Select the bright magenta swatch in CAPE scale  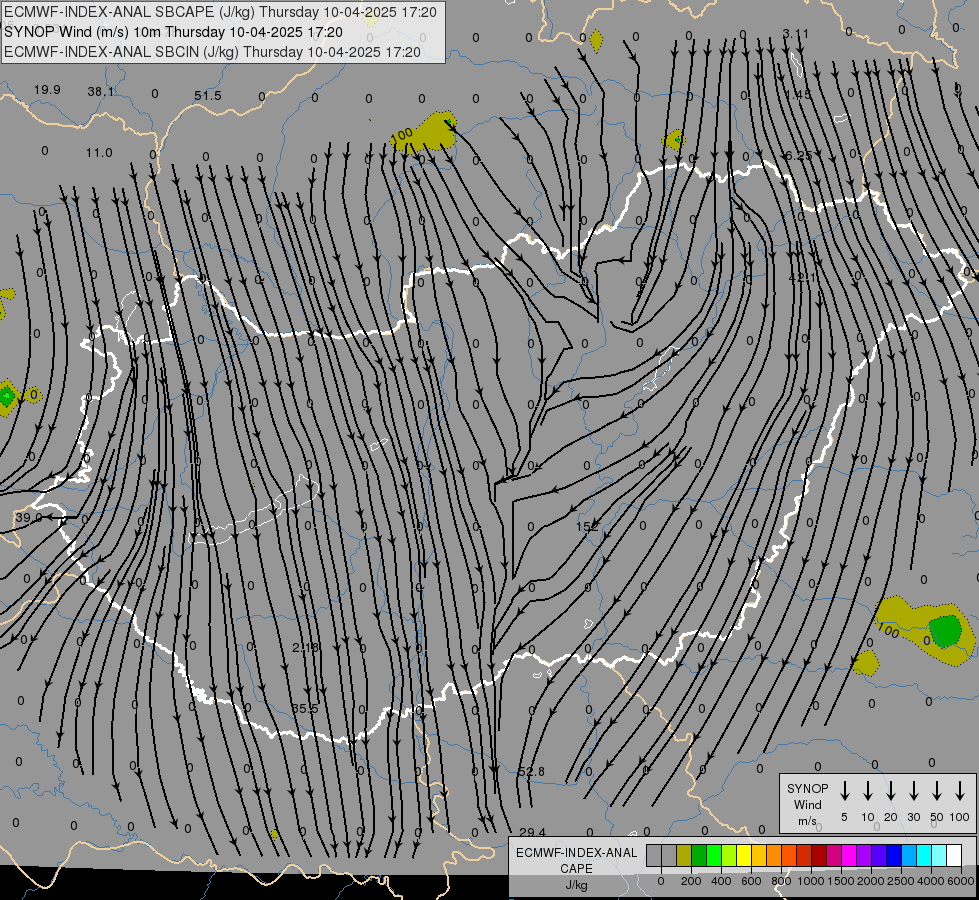(849, 855)
